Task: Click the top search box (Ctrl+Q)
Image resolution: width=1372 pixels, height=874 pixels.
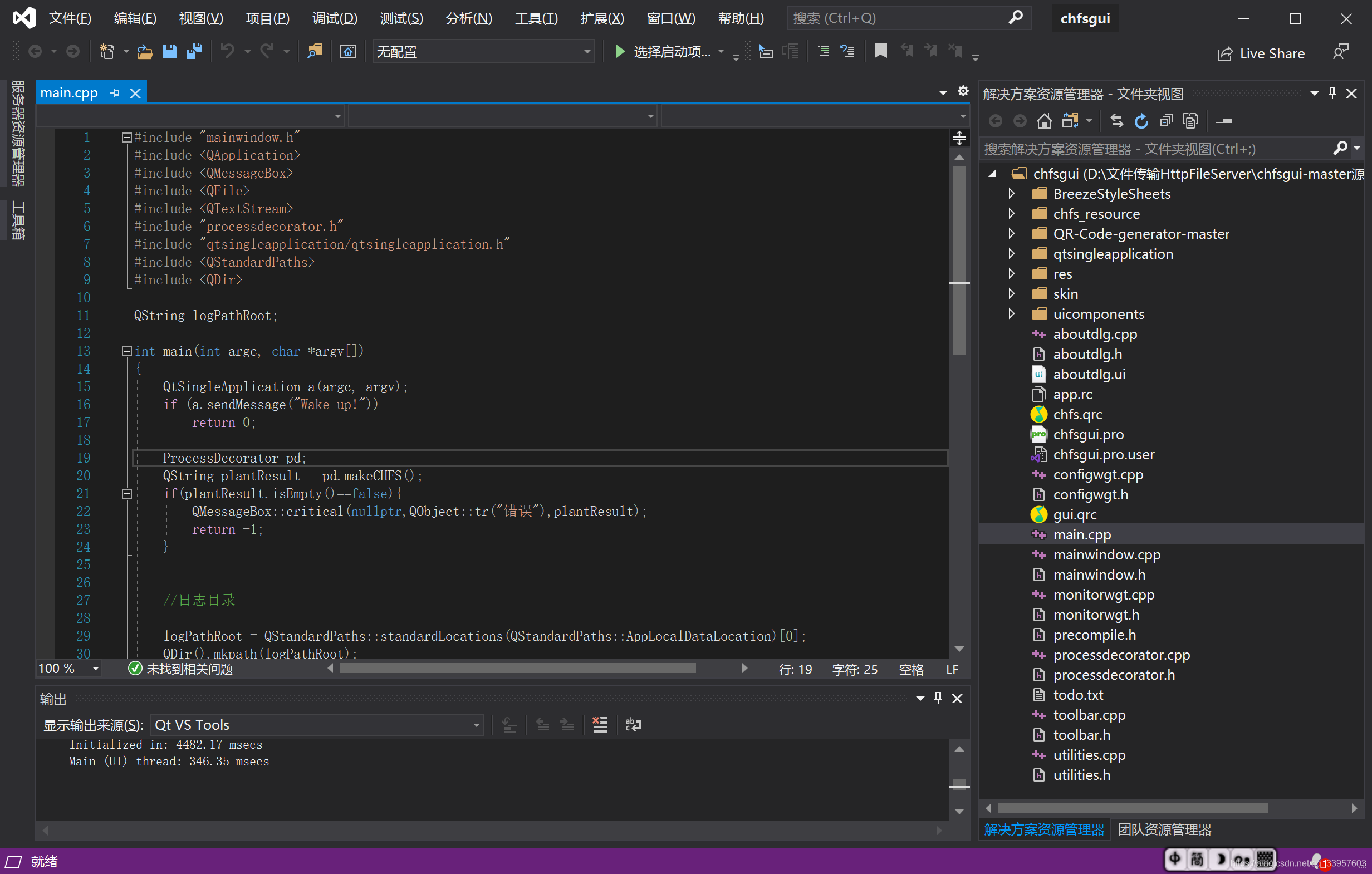Action: pyautogui.click(x=900, y=18)
